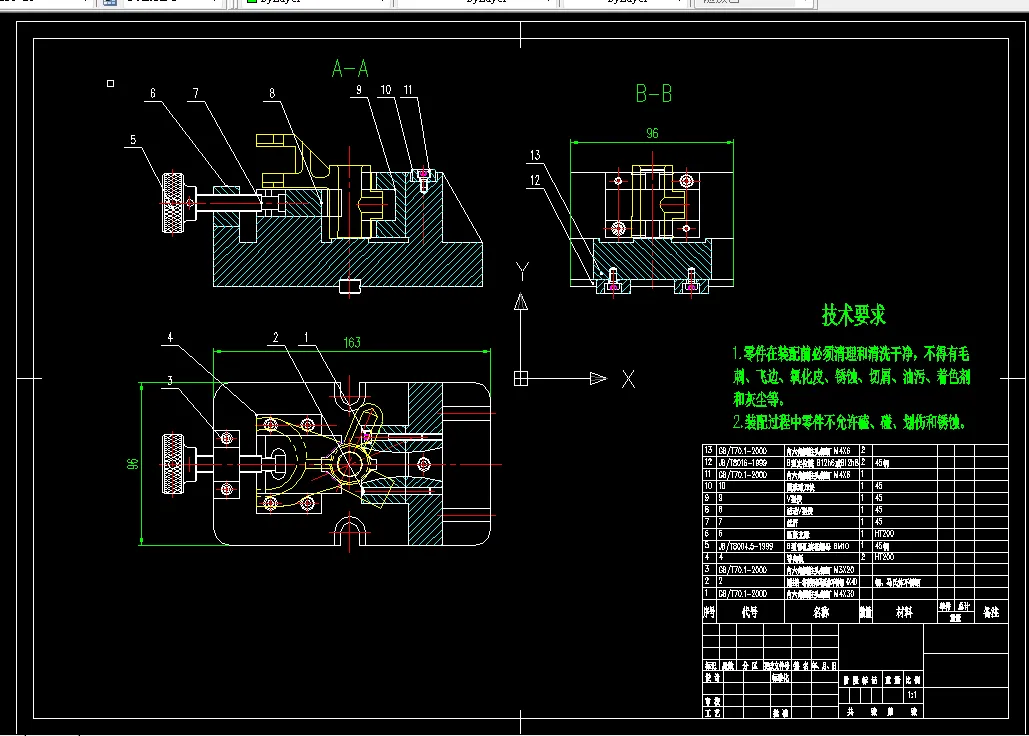Select the B-B section view label

(654, 94)
